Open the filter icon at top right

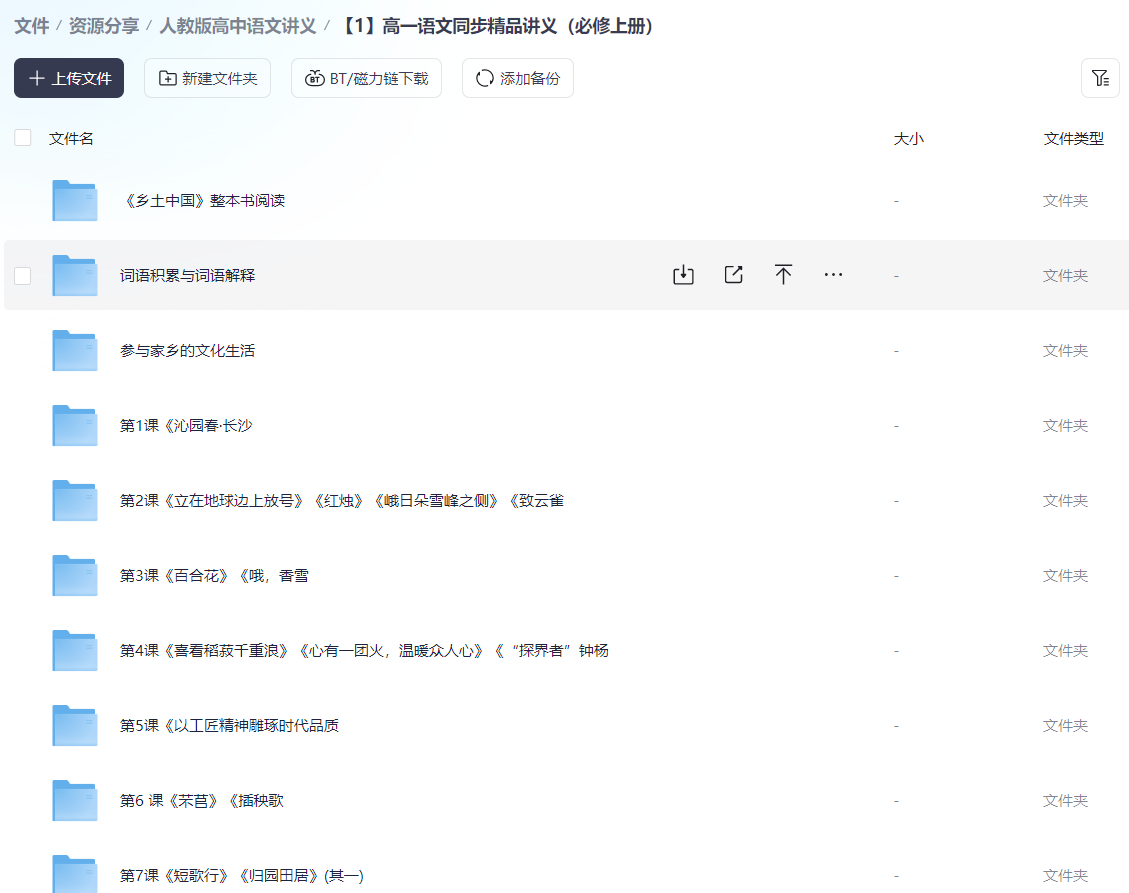pos(1100,77)
